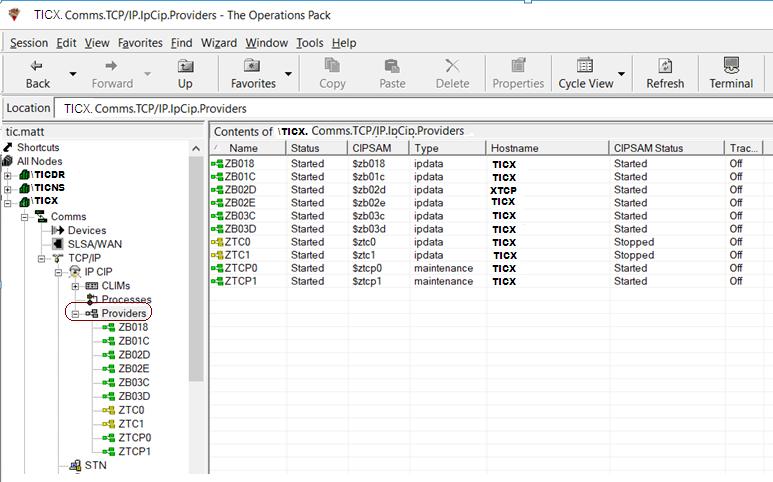This screenshot has height=482, width=773.
Task: Click the Cycle View toolbar icon
Action: point(585,66)
